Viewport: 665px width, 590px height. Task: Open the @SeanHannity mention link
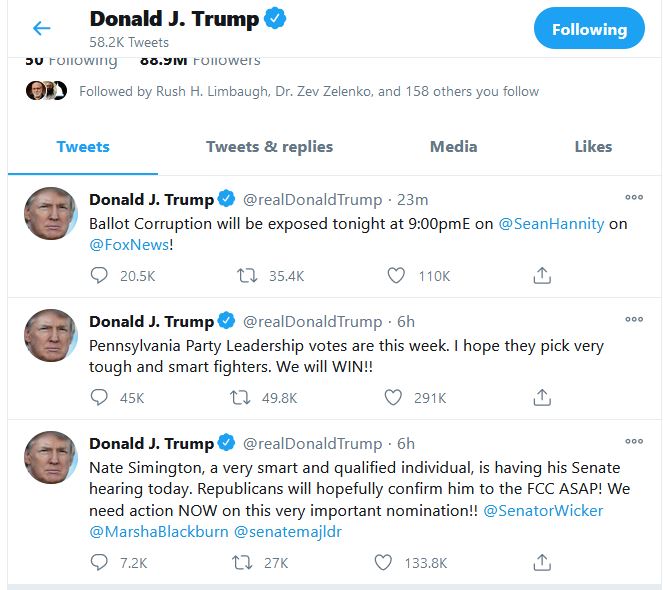pos(551,224)
